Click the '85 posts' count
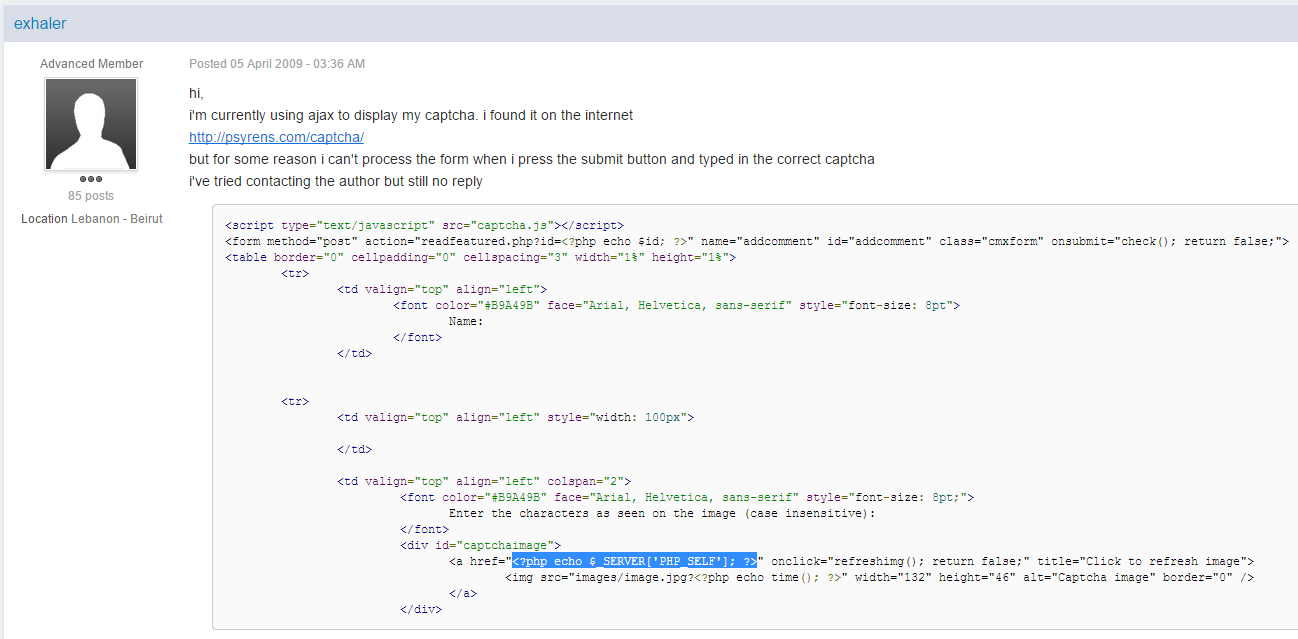 click(91, 196)
